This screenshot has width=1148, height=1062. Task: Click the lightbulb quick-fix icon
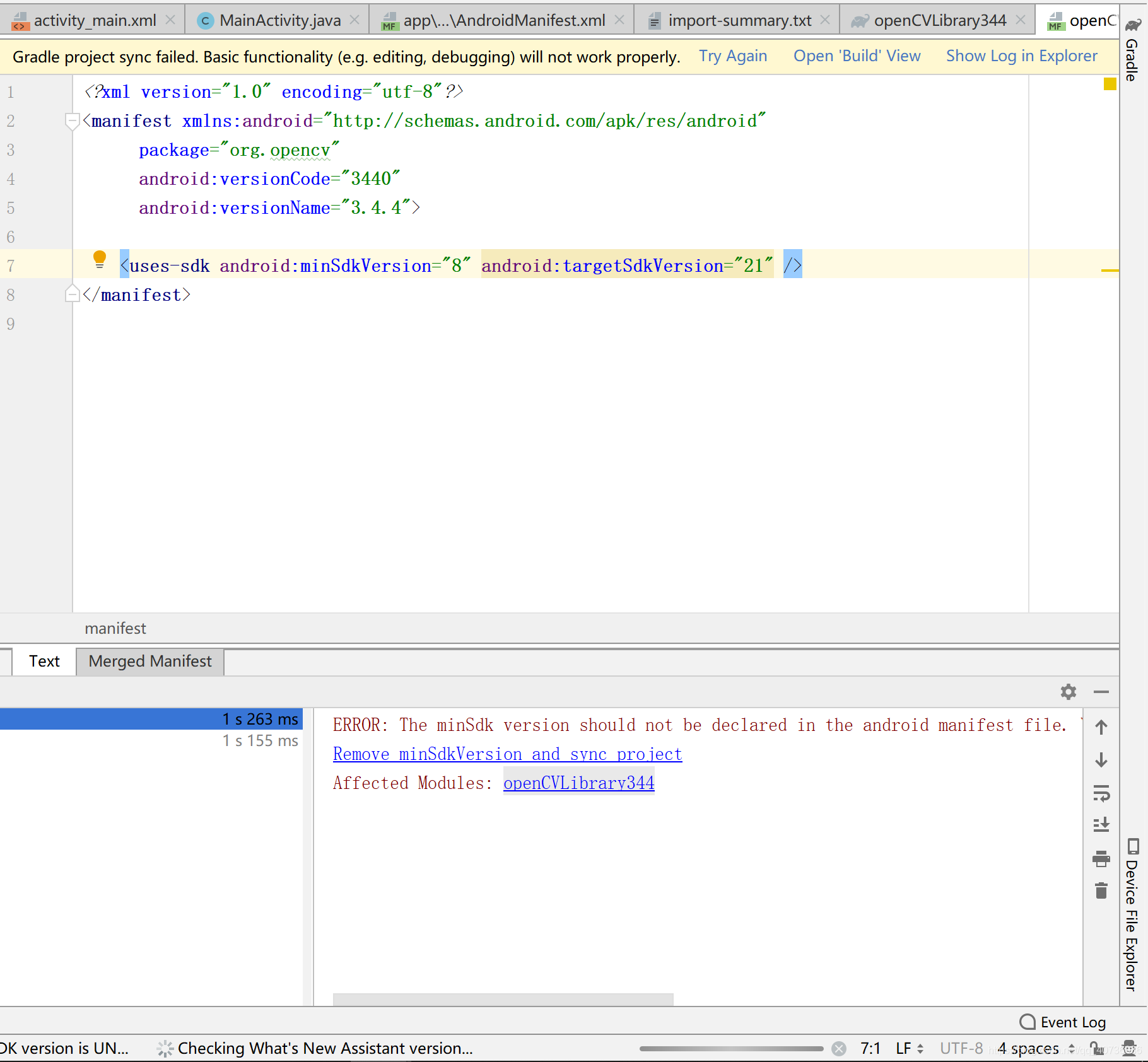[x=100, y=260]
